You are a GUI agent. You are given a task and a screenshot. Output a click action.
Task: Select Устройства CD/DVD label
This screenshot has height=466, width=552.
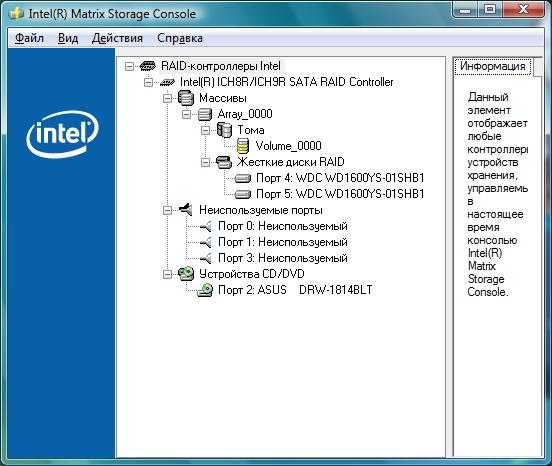click(252, 274)
